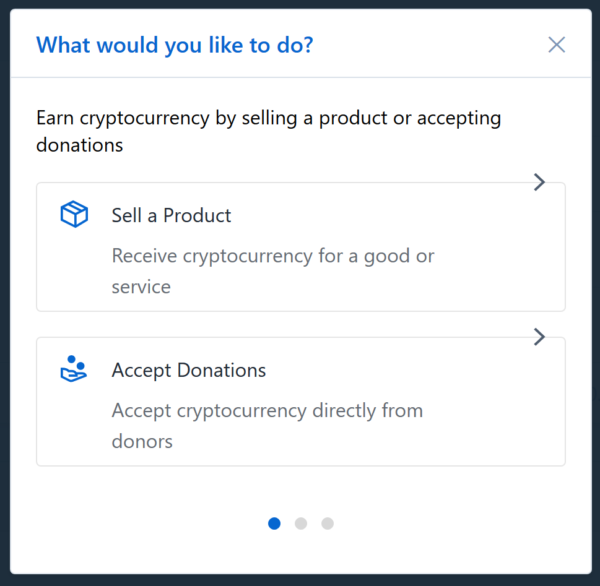Screen dimensions: 600x586
Task: Choose the Sell a Product option card
Action: coord(301,247)
